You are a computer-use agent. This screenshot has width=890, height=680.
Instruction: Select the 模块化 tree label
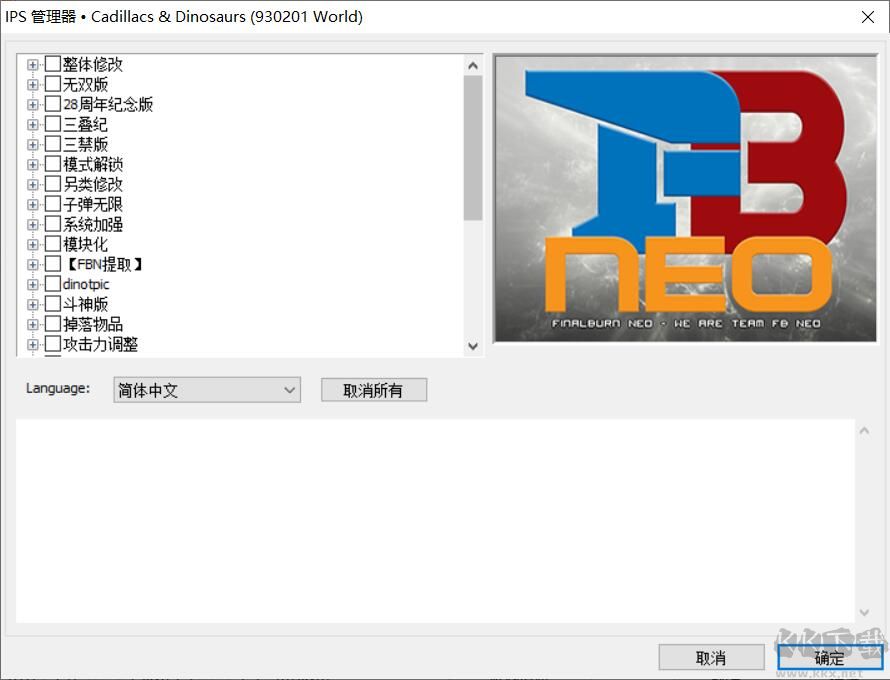click(x=85, y=244)
